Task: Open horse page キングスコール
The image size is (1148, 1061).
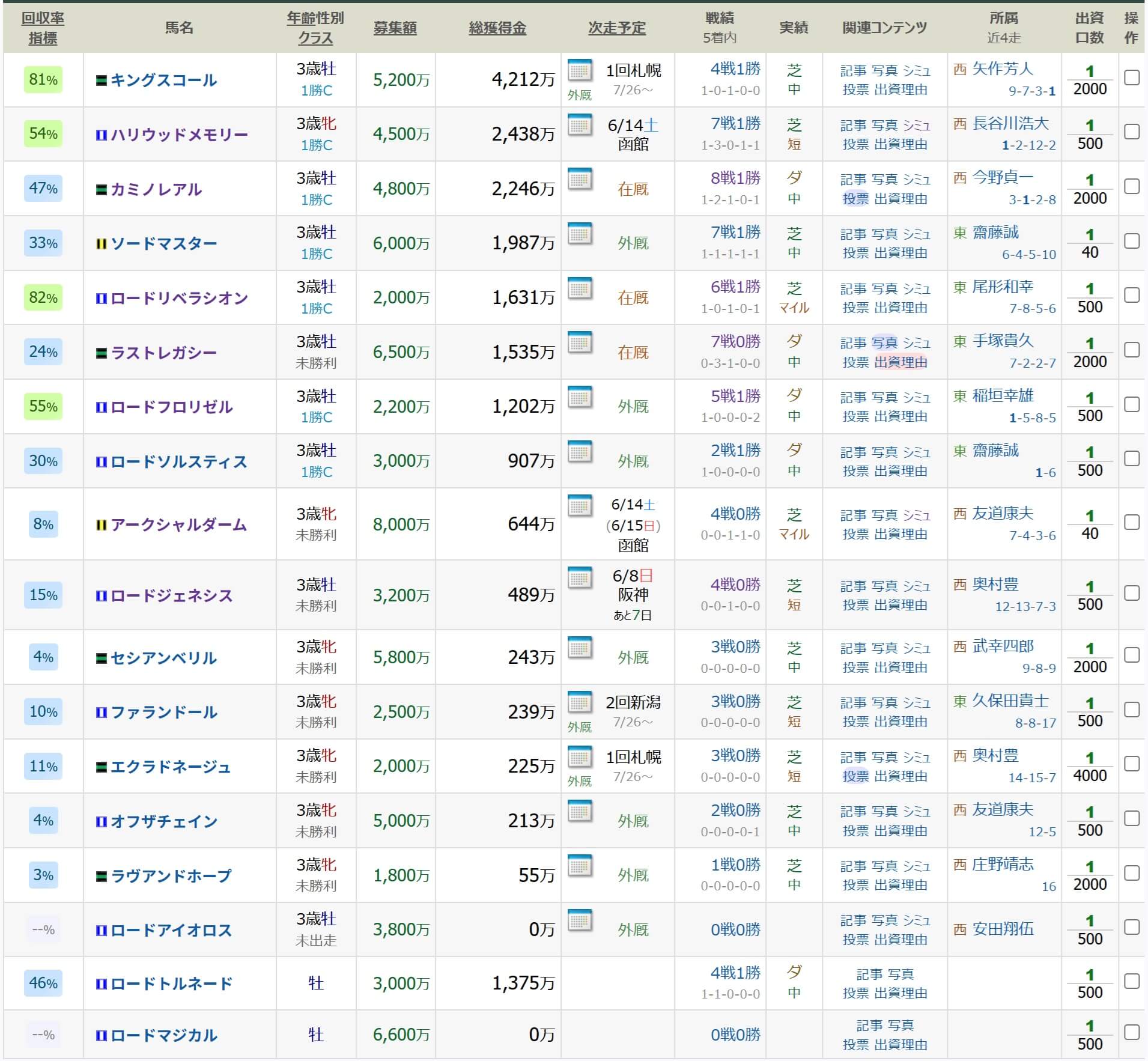Action: tap(163, 80)
